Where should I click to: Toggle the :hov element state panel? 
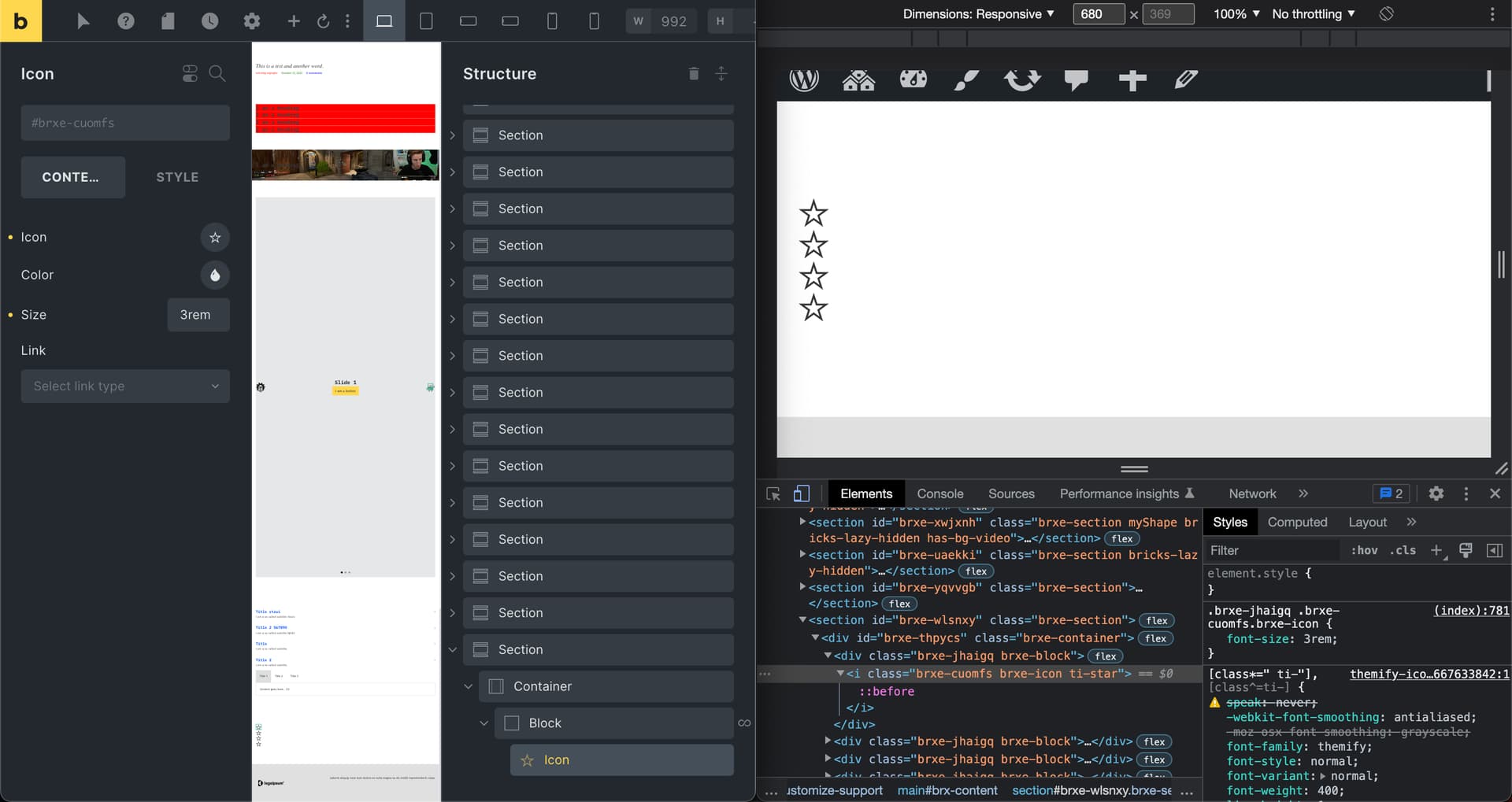click(x=1364, y=551)
